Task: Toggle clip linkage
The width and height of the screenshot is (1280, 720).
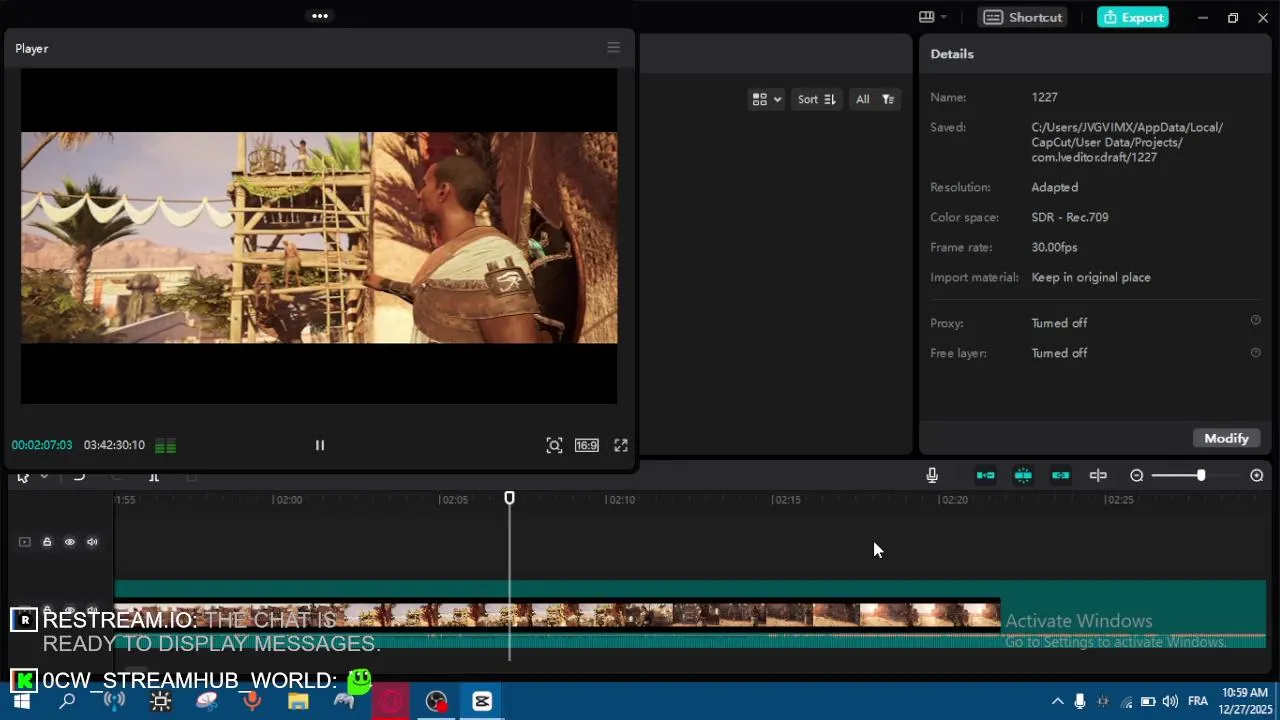Action: 1061,475
